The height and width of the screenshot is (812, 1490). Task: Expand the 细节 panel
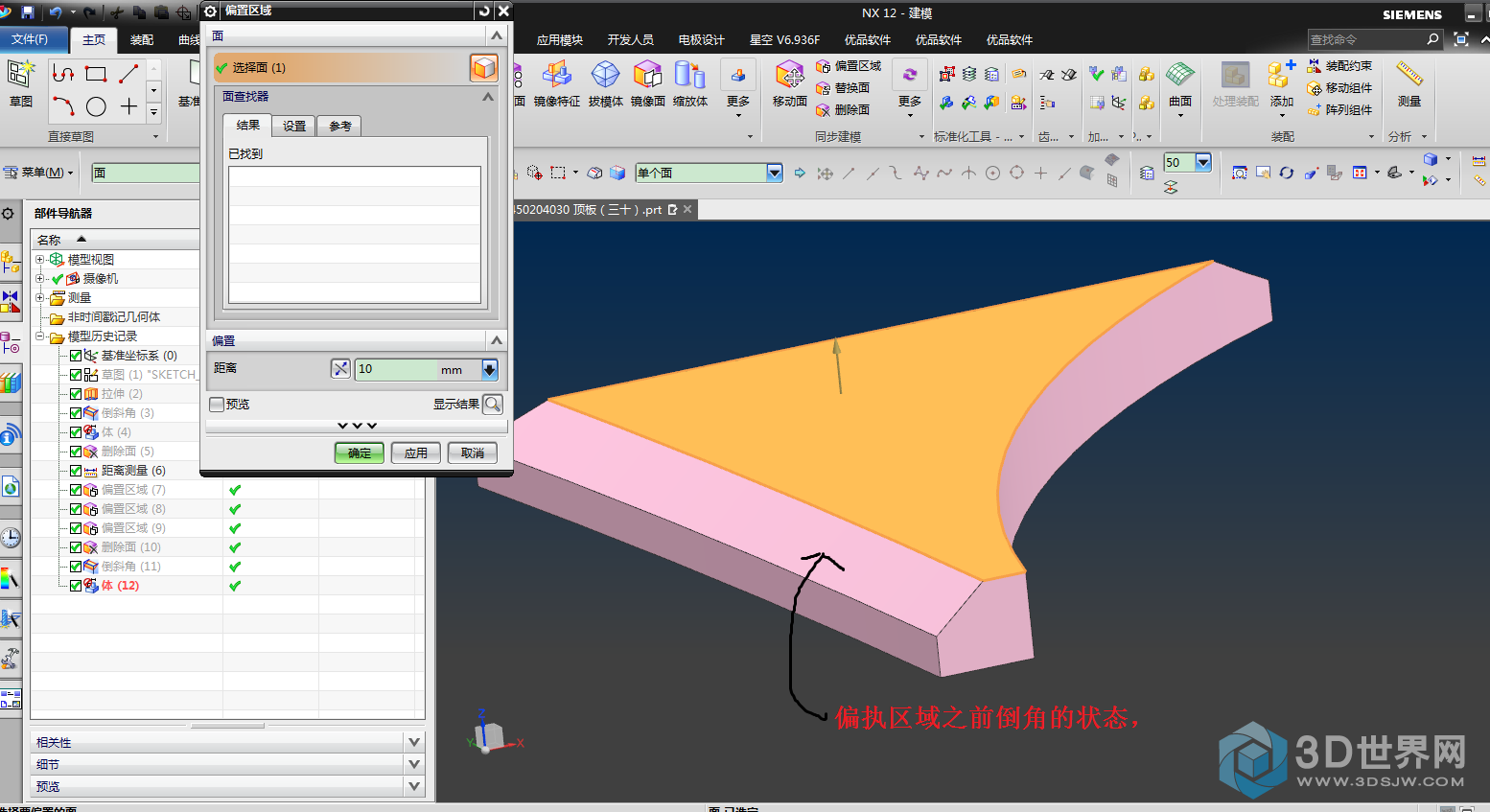click(414, 764)
